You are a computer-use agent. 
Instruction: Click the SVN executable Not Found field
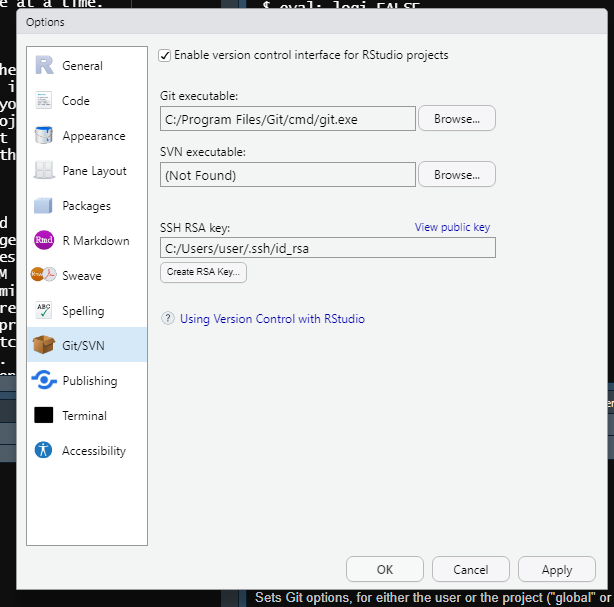click(288, 175)
